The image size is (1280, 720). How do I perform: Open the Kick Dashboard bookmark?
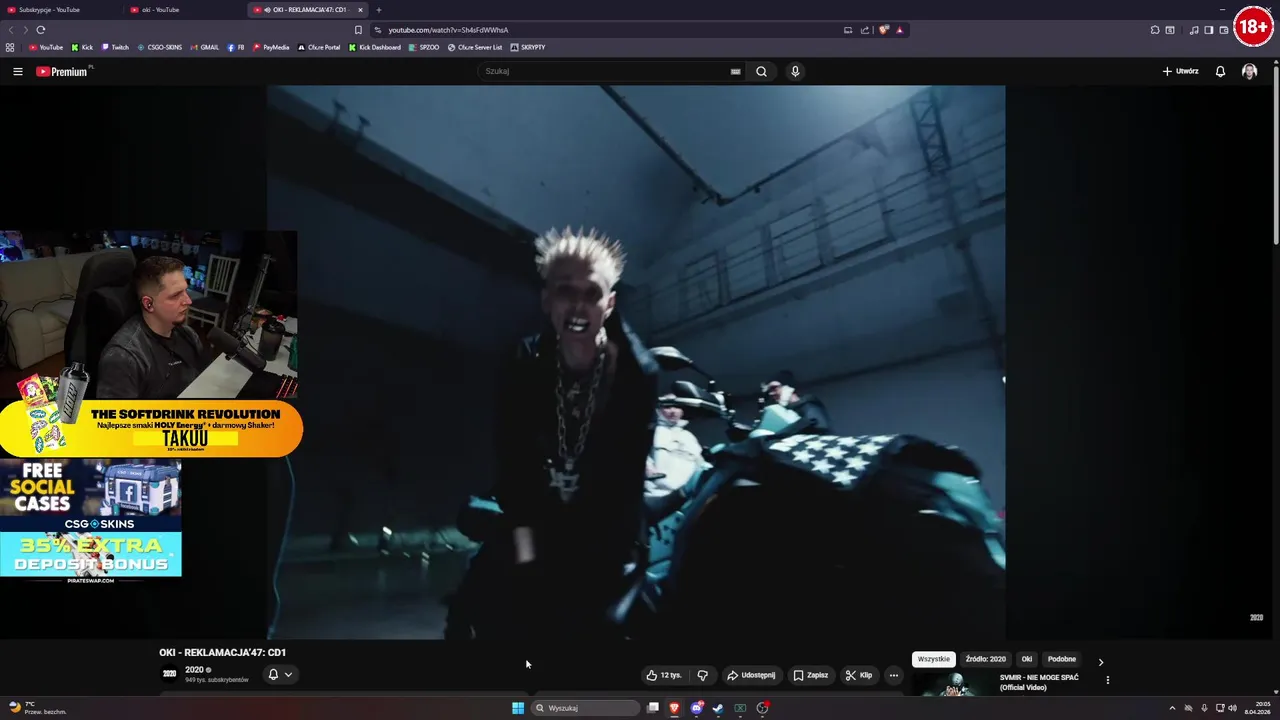pyautogui.click(x=375, y=47)
